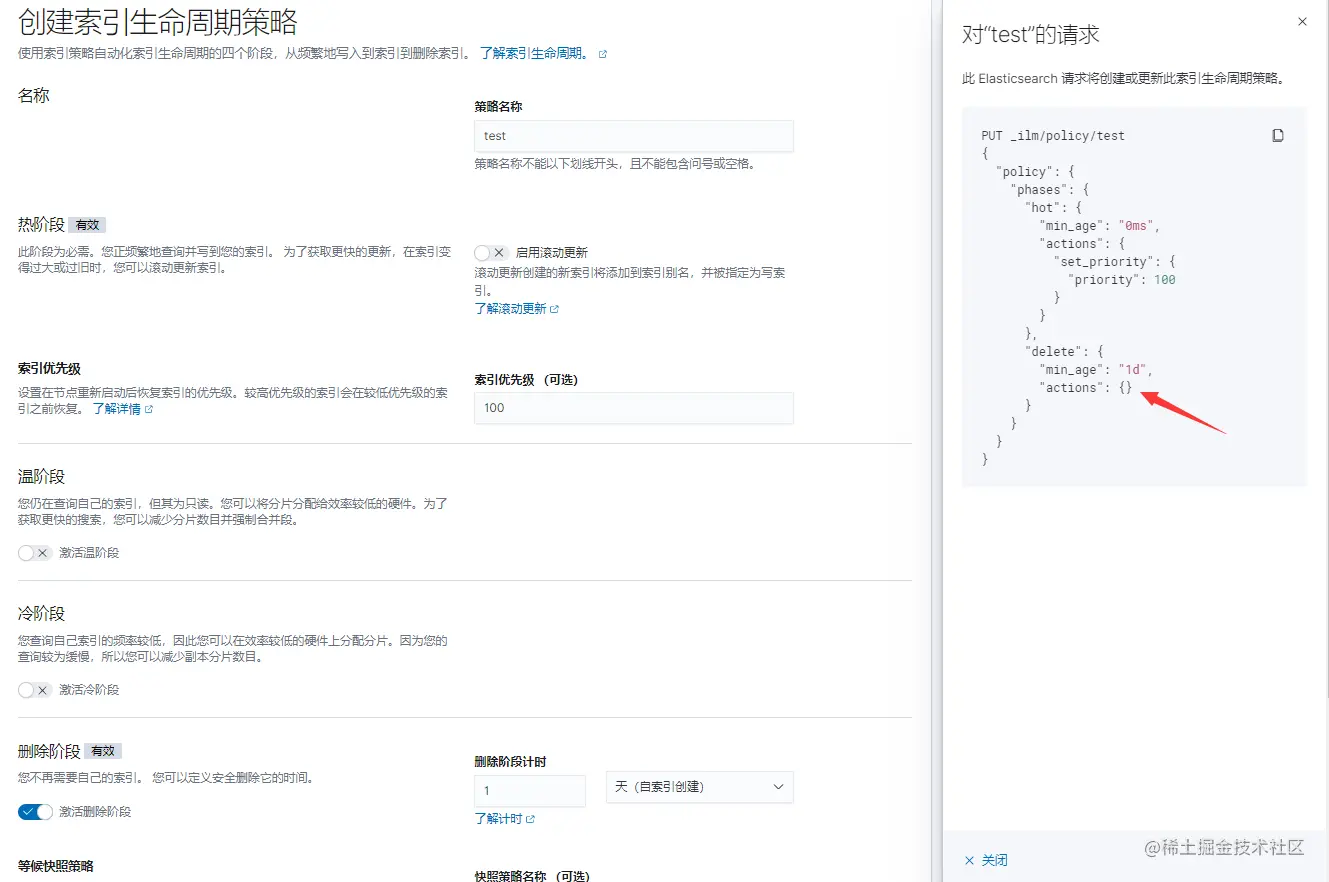Click the 有效 badge next to 热阶段

[88, 225]
